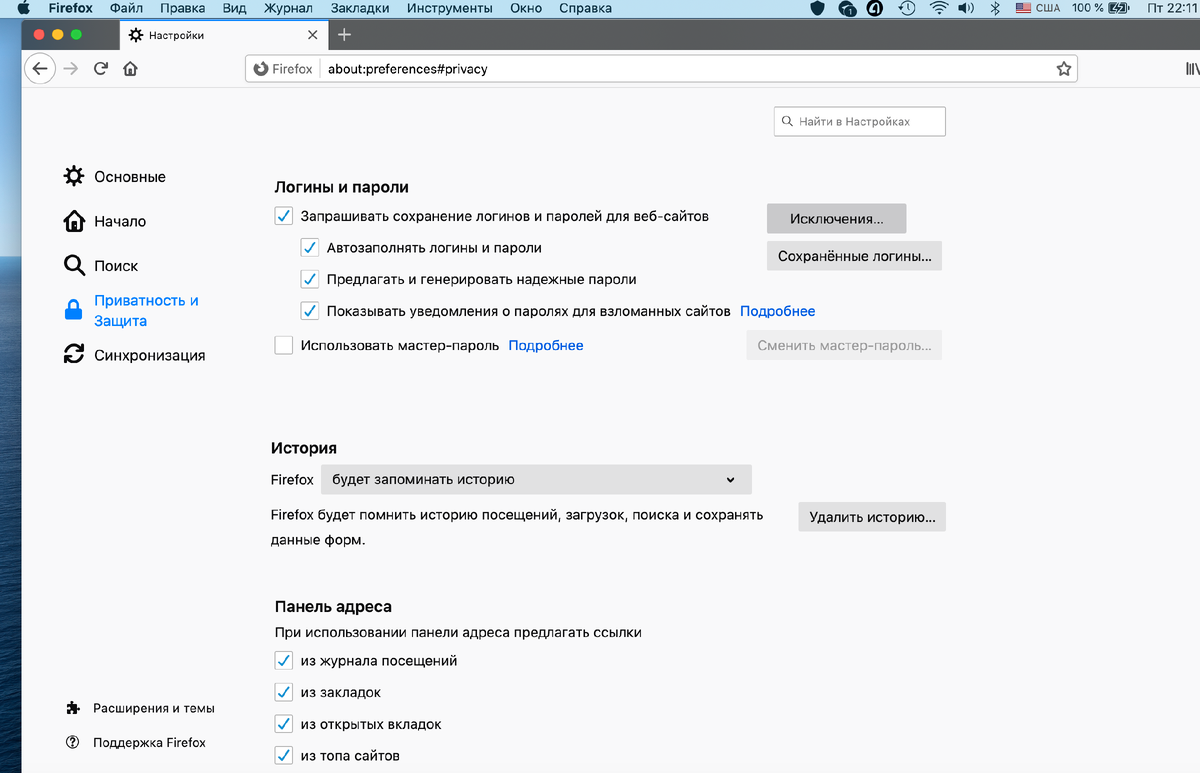The width and height of the screenshot is (1200, 773).
Task: Close the Настройки tab
Action: coord(312,35)
